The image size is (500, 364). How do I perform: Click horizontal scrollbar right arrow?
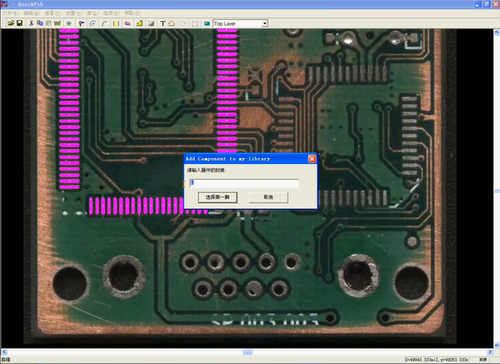(490, 352)
